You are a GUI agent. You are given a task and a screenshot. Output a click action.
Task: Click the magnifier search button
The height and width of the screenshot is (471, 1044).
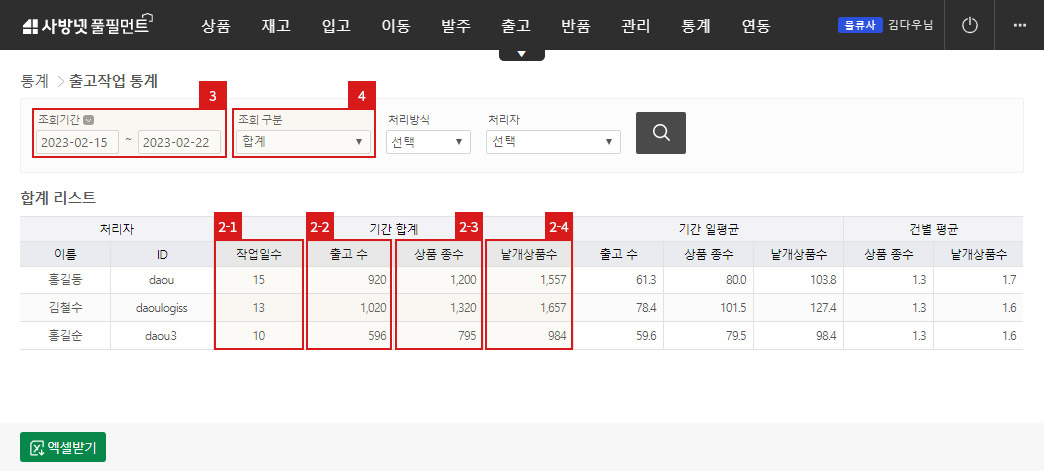(660, 133)
